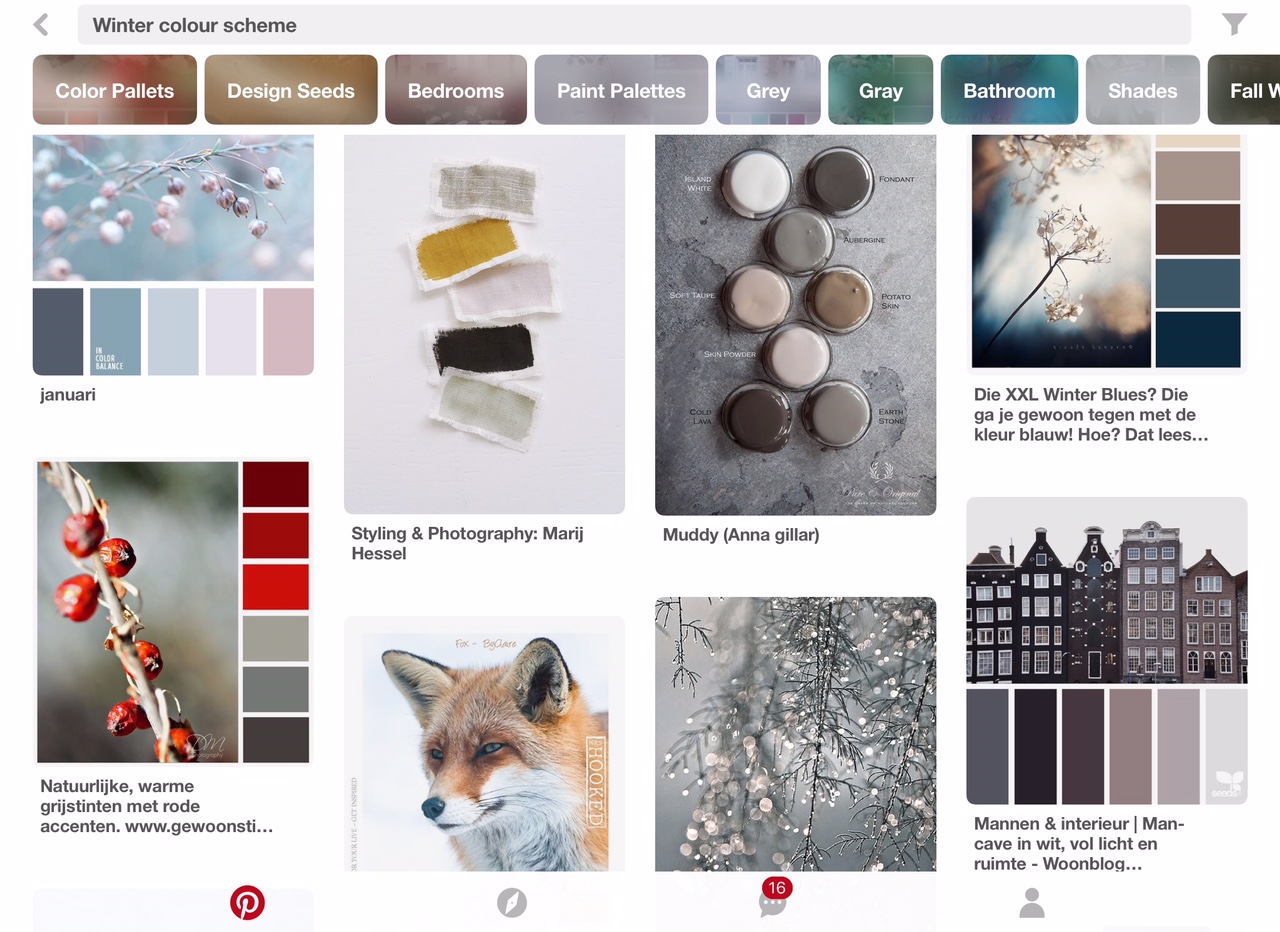Tap the back arrow icon
Image resolution: width=1280 pixels, height=932 pixels.
tap(41, 25)
